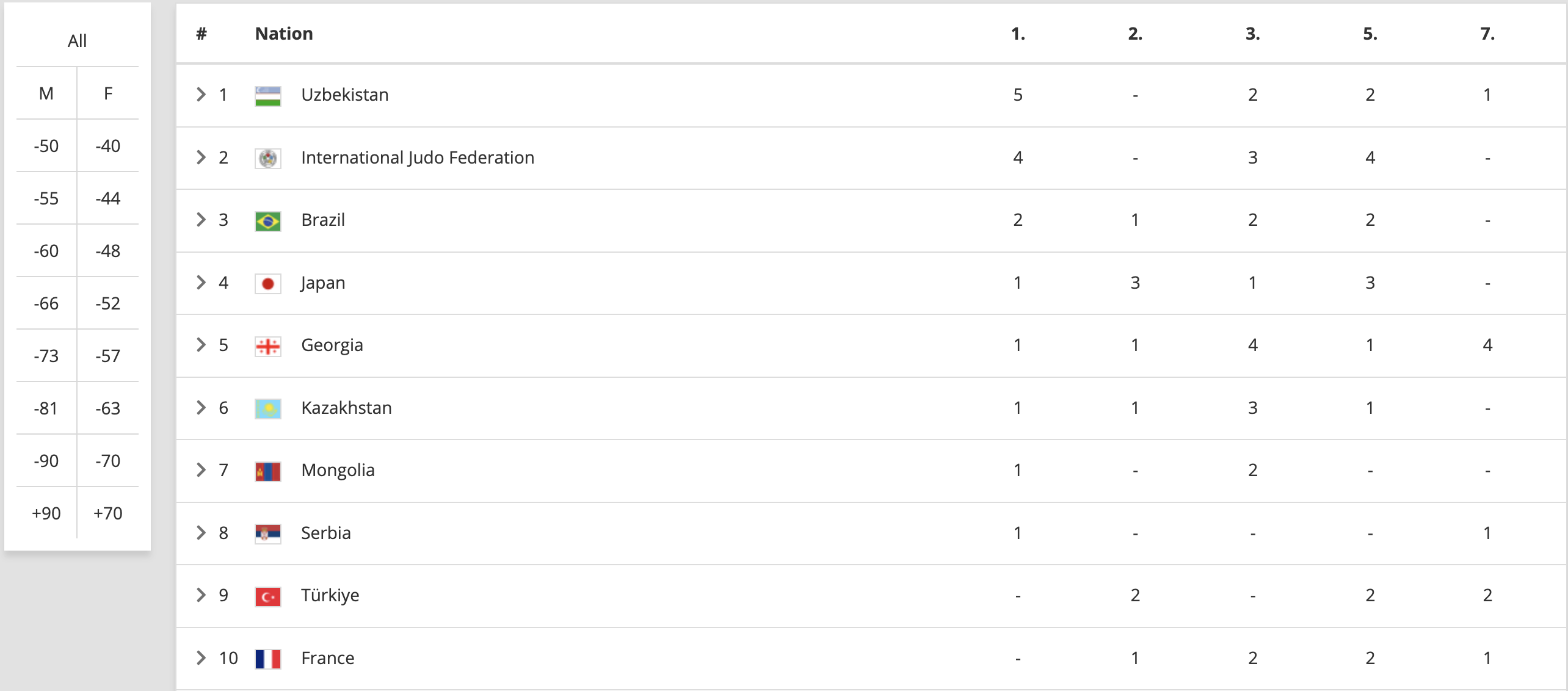Screen dimensions: 1568x691
Task: Select the -73 weight category
Action: (46, 356)
